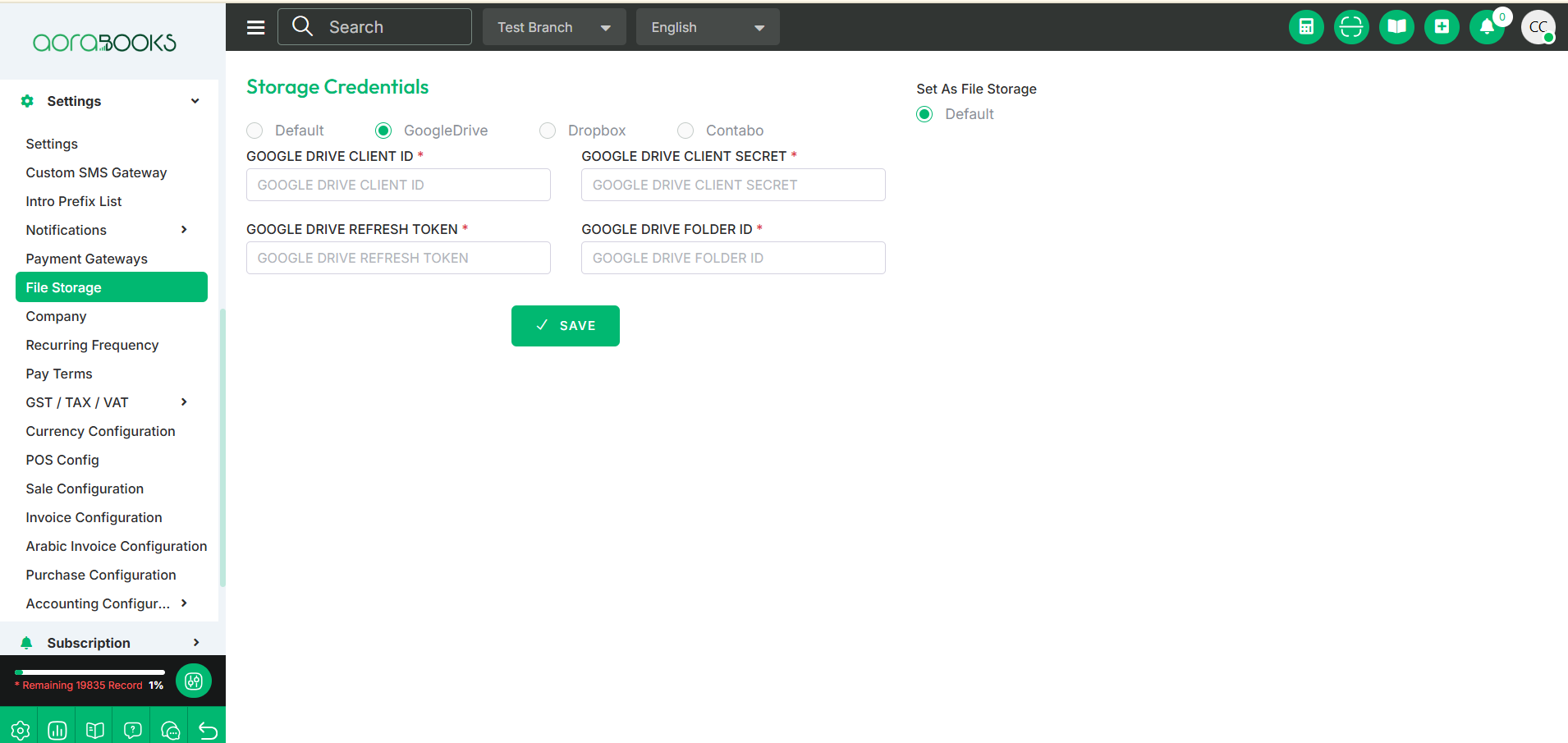Viewport: 1568px width, 743px height.
Task: Select the Dropbox radio option
Action: (x=548, y=131)
